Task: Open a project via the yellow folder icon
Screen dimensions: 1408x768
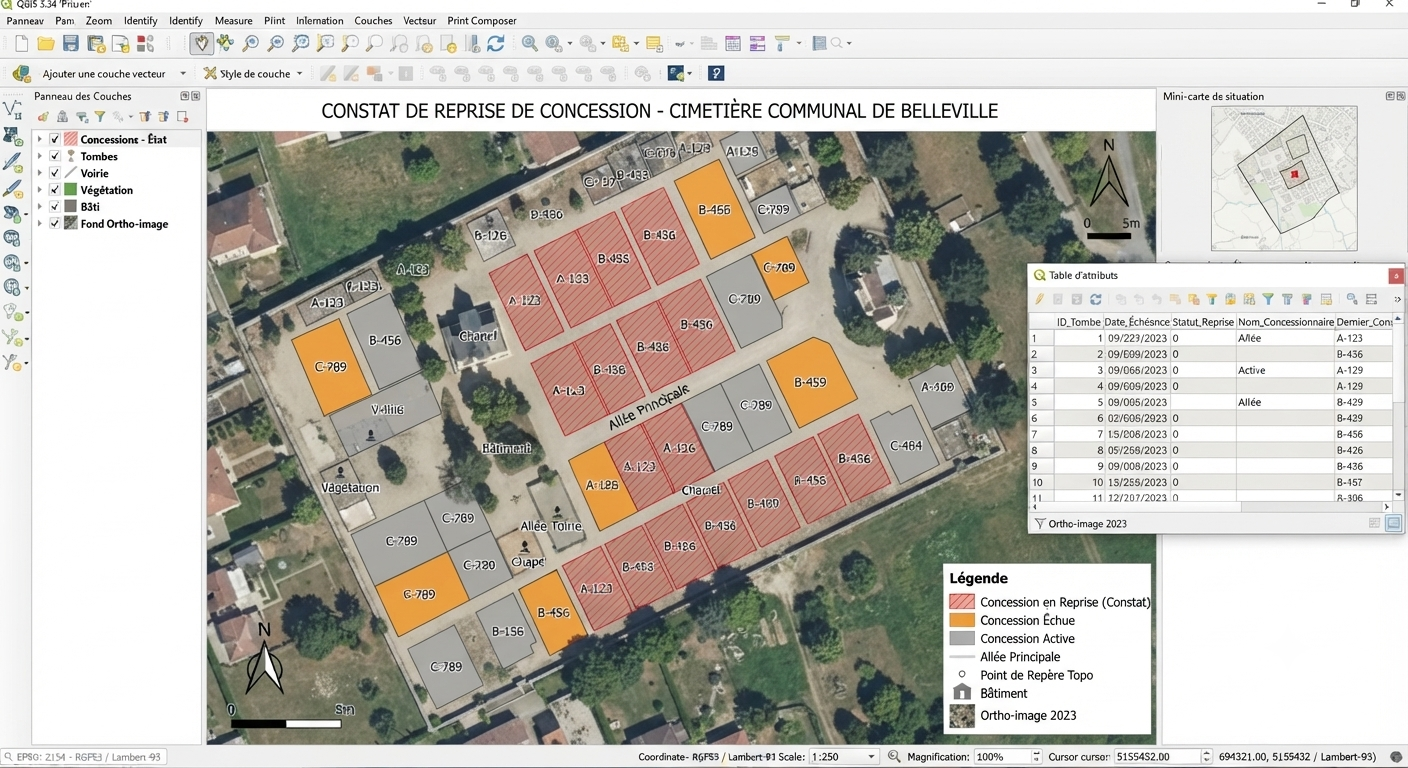Action: (x=46, y=43)
